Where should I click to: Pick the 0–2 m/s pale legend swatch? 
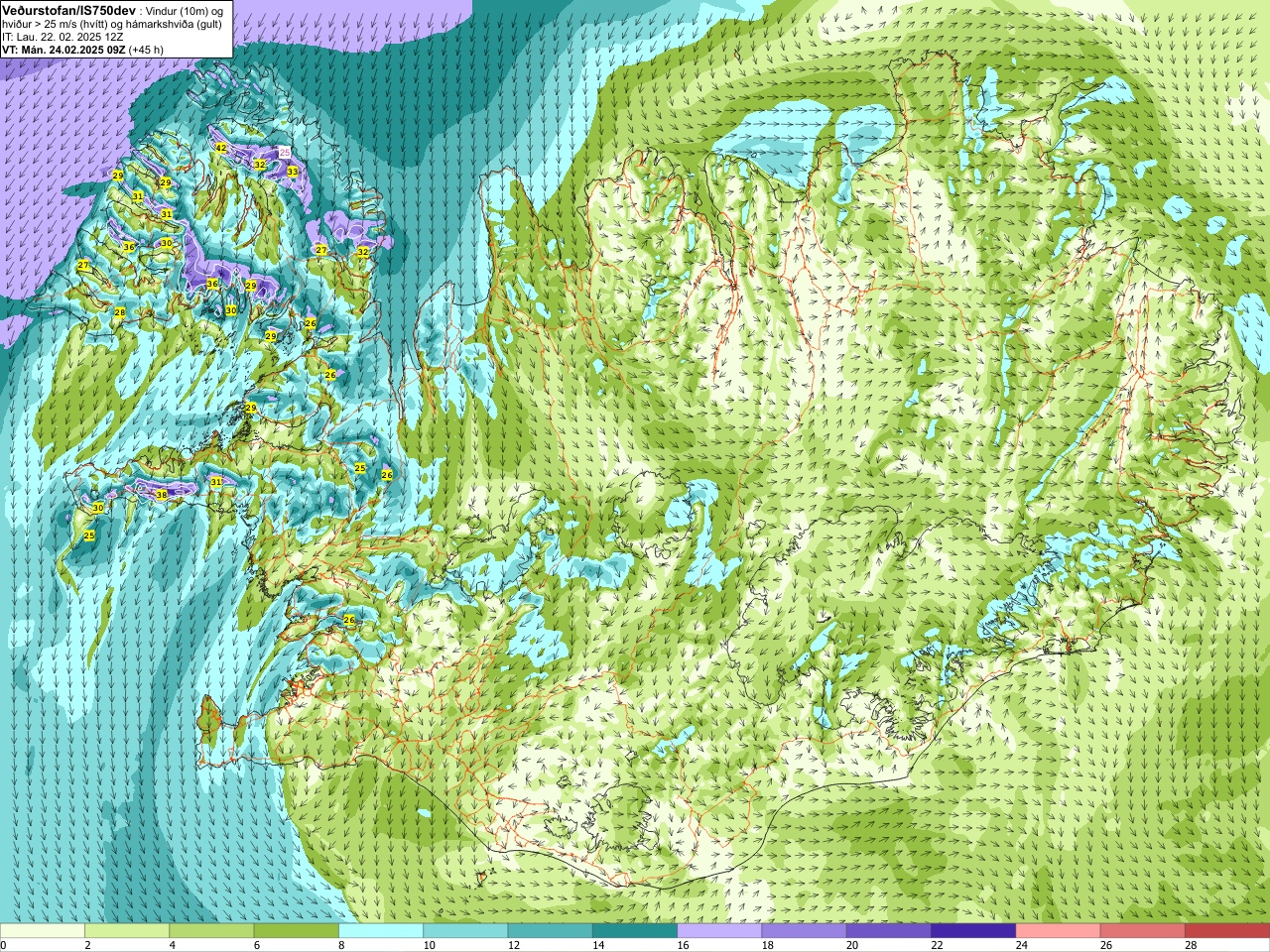click(x=42, y=931)
